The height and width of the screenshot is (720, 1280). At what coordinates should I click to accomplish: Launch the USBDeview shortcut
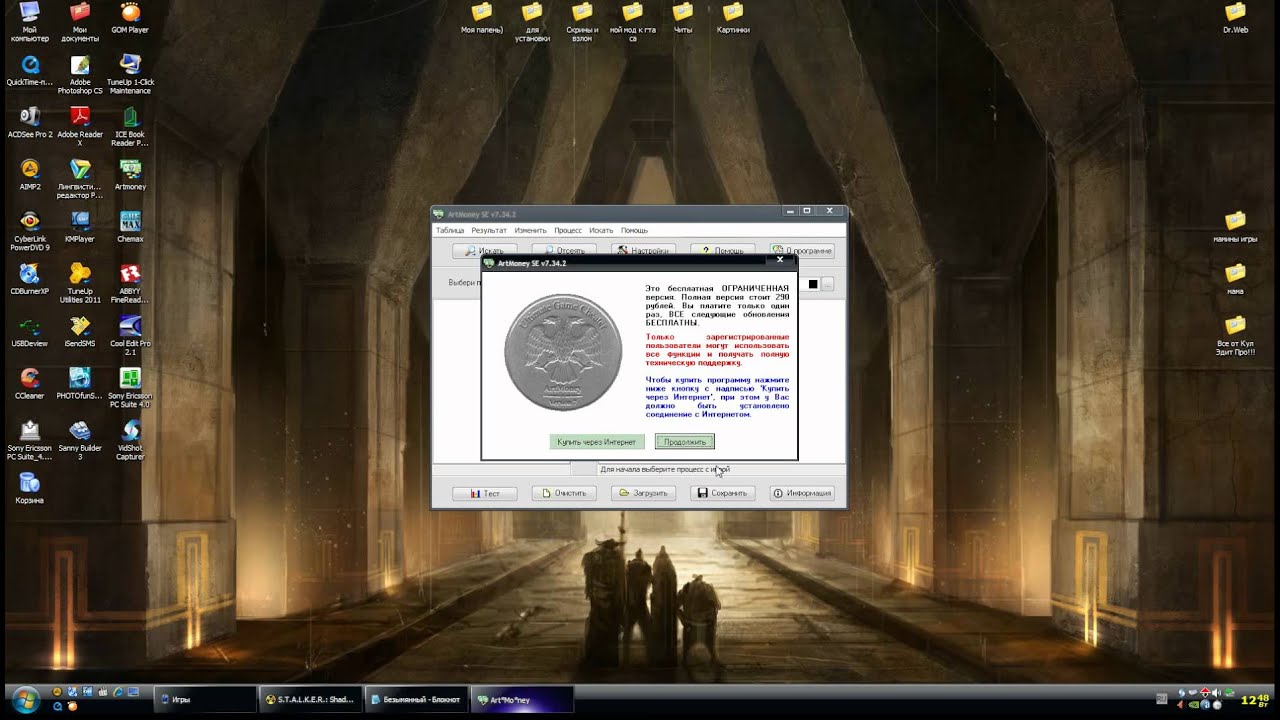click(30, 331)
